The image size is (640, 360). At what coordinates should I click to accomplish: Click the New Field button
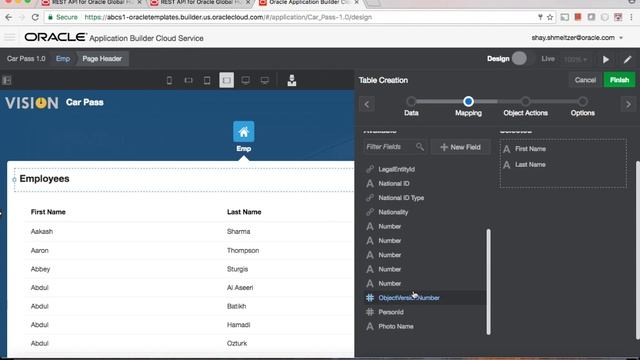click(460, 147)
